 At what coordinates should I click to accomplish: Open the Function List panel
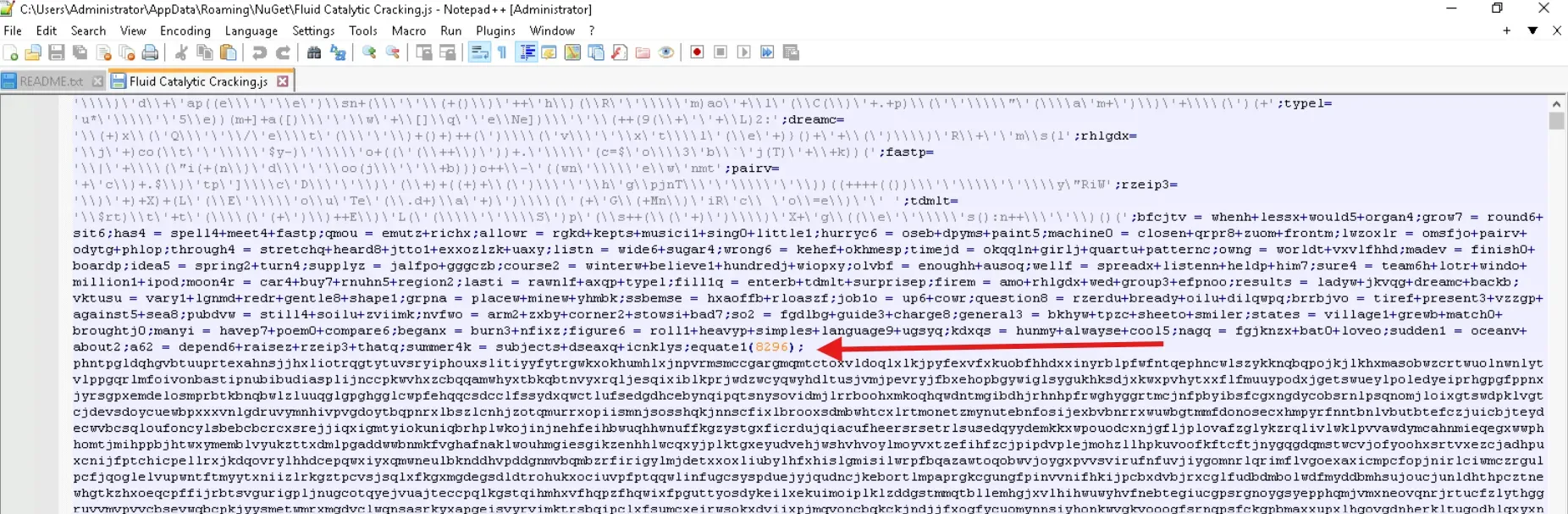pyautogui.click(x=619, y=53)
